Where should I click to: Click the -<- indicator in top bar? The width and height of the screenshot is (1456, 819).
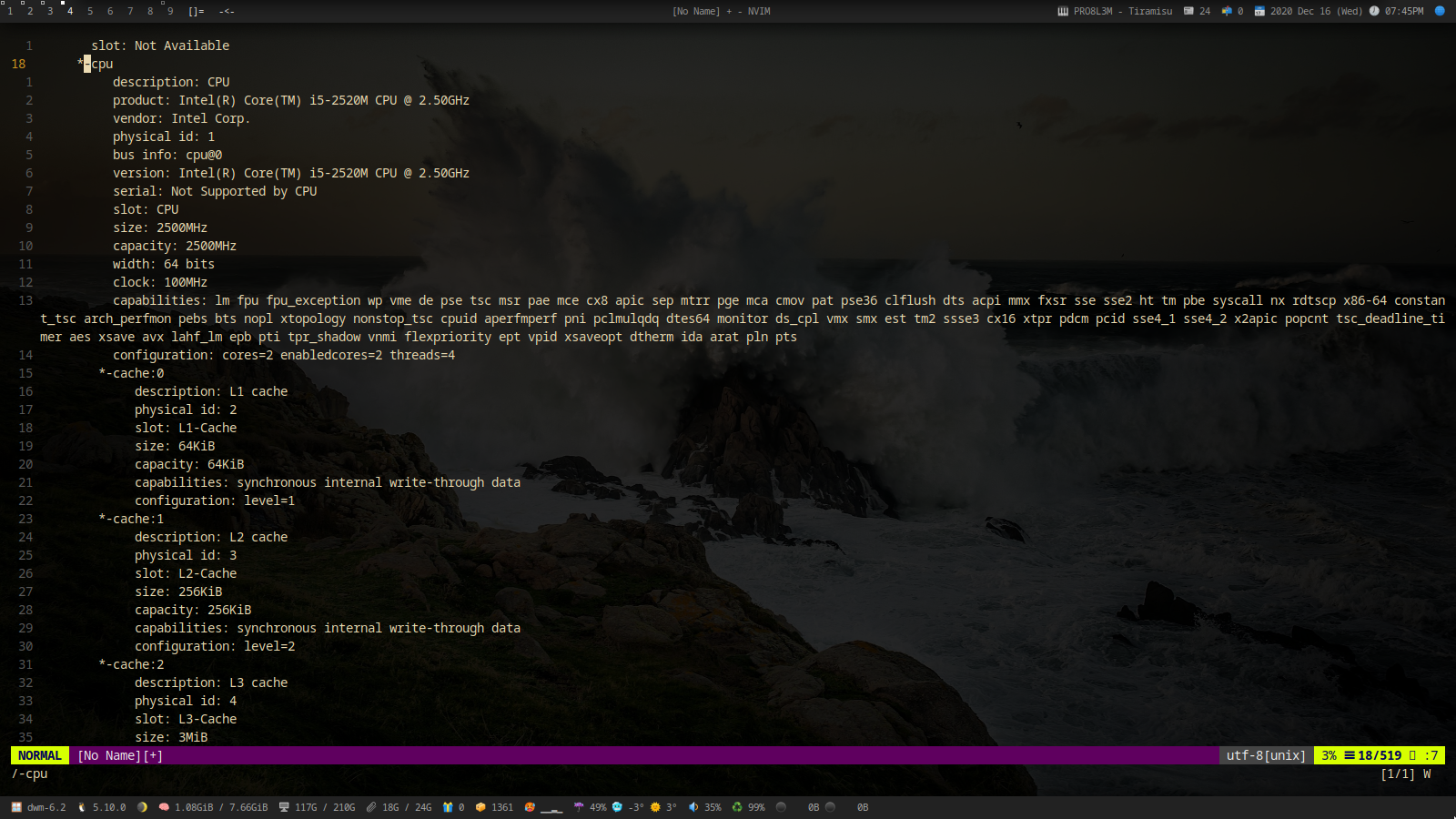tap(227, 12)
